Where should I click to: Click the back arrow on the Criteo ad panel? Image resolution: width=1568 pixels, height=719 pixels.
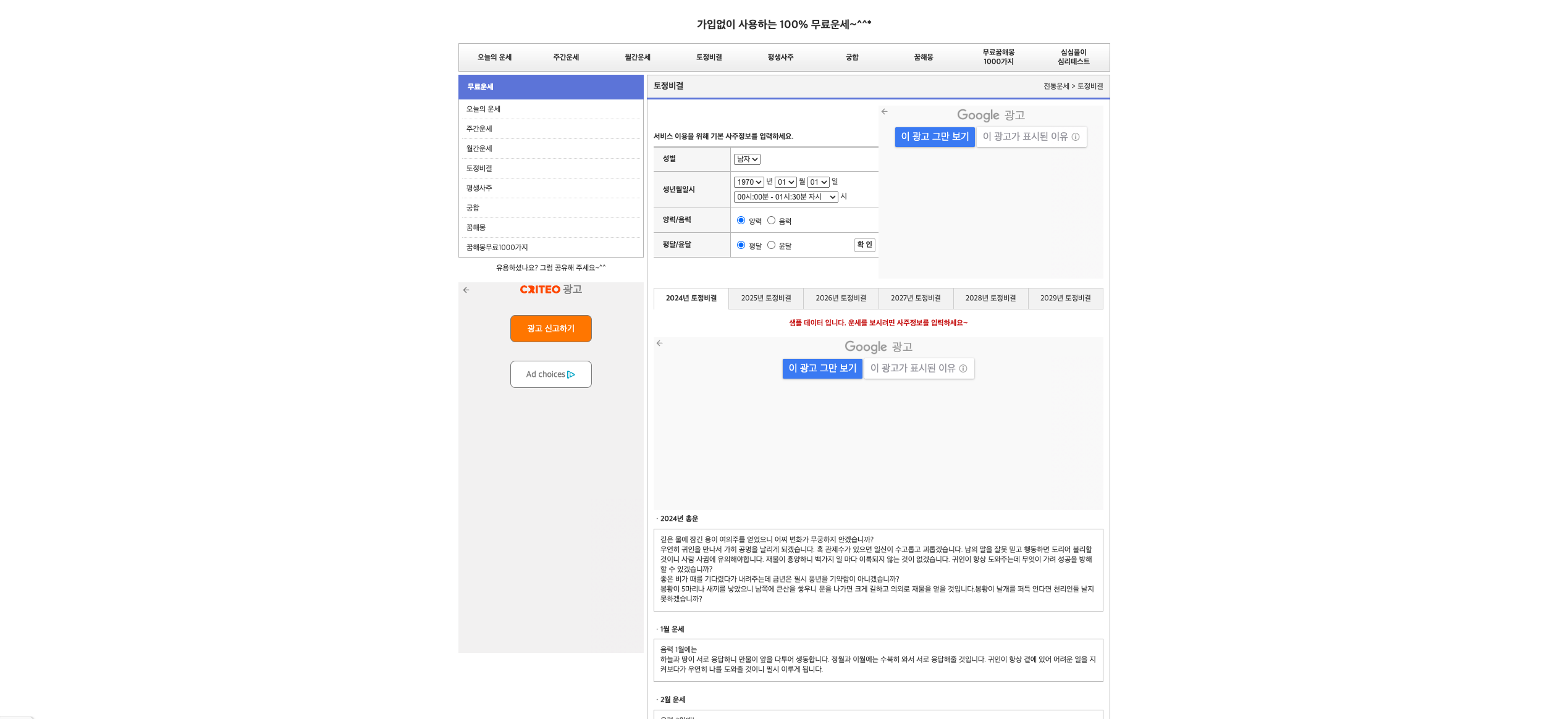pos(466,290)
